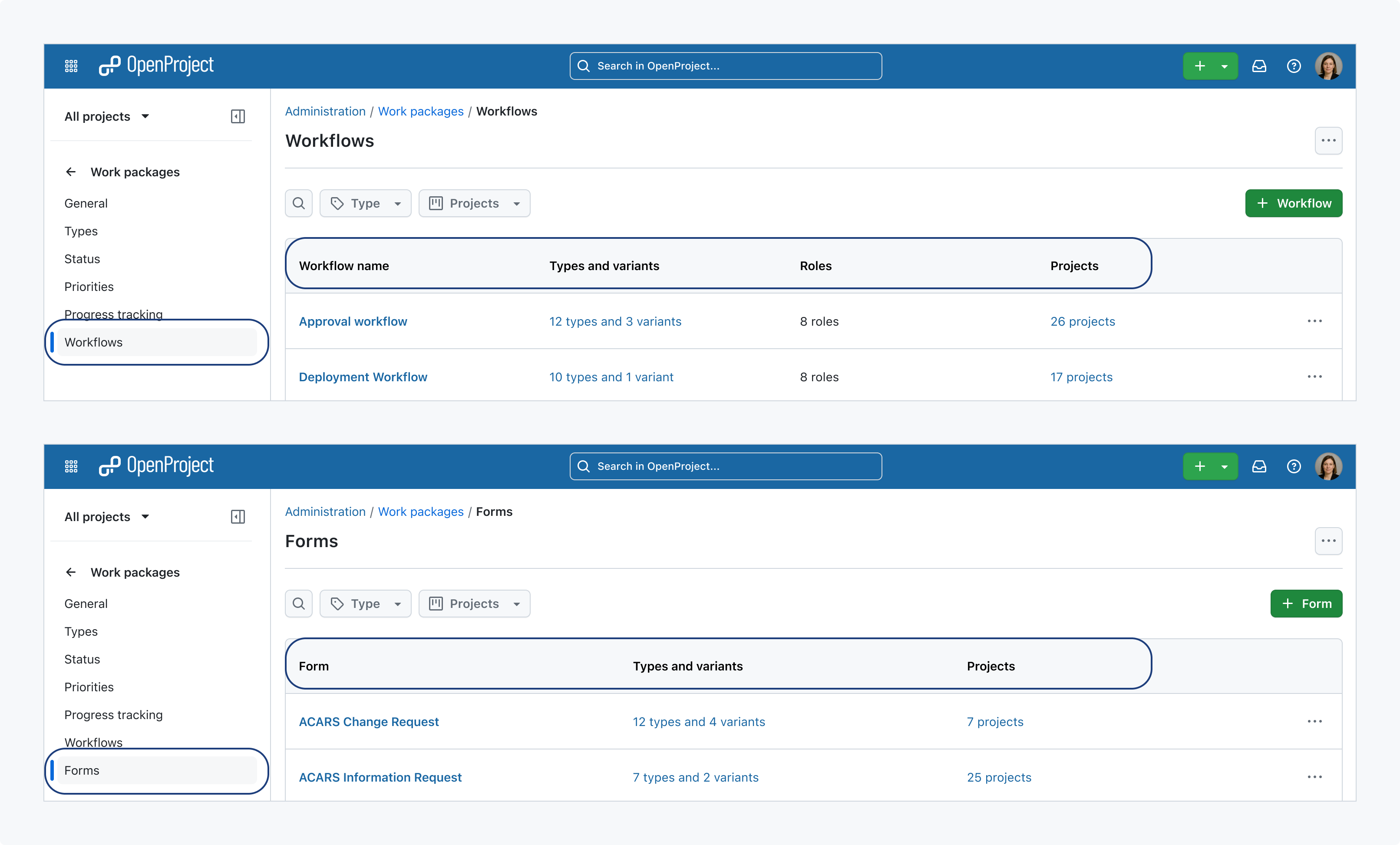Click the OpenProject logo in the Workflows window
This screenshot has height=845, width=1400.
click(x=156, y=66)
